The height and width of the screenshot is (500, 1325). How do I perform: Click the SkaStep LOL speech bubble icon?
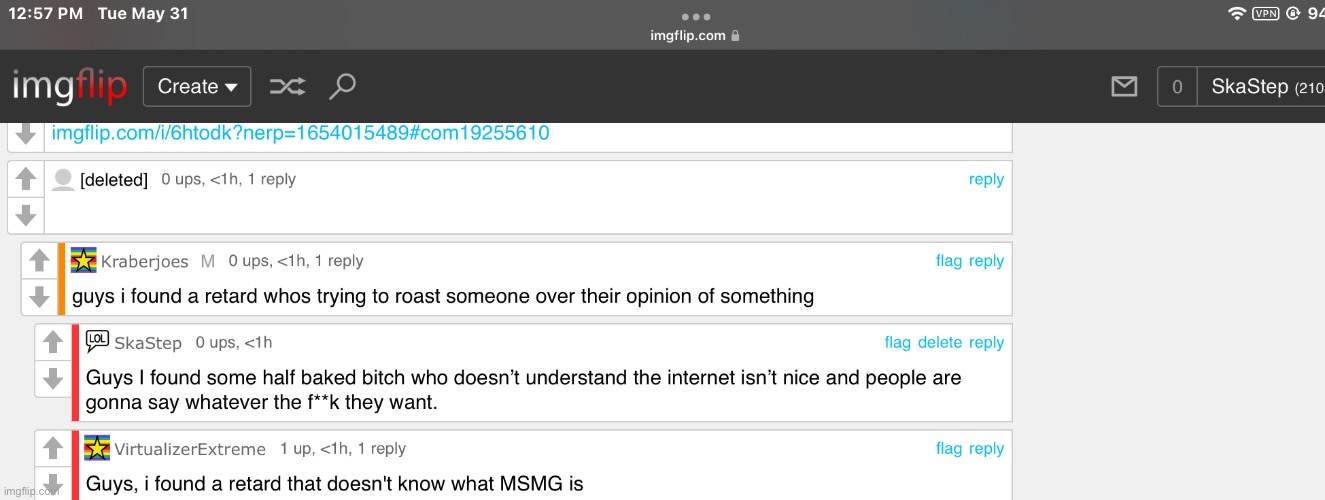click(x=97, y=341)
